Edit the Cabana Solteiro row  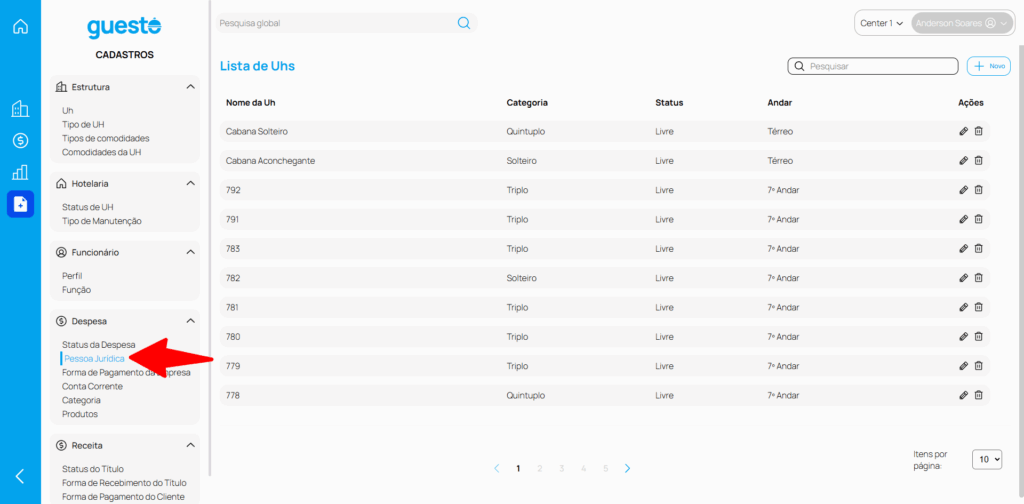(963, 131)
